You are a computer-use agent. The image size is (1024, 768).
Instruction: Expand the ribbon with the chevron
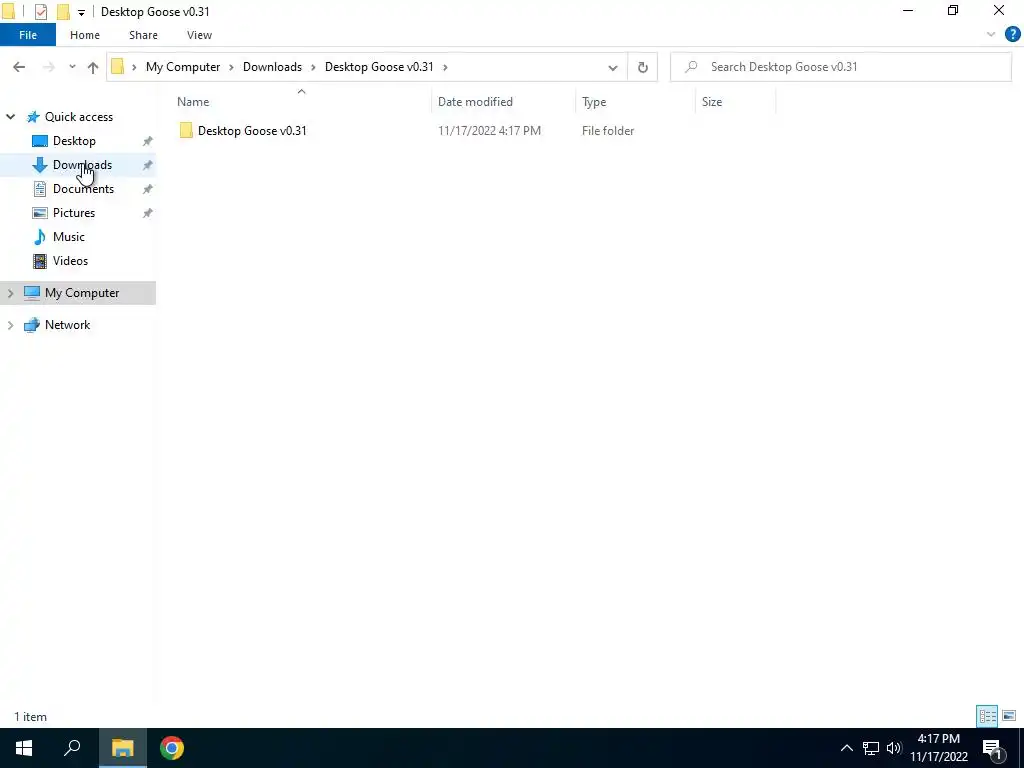pos(991,35)
